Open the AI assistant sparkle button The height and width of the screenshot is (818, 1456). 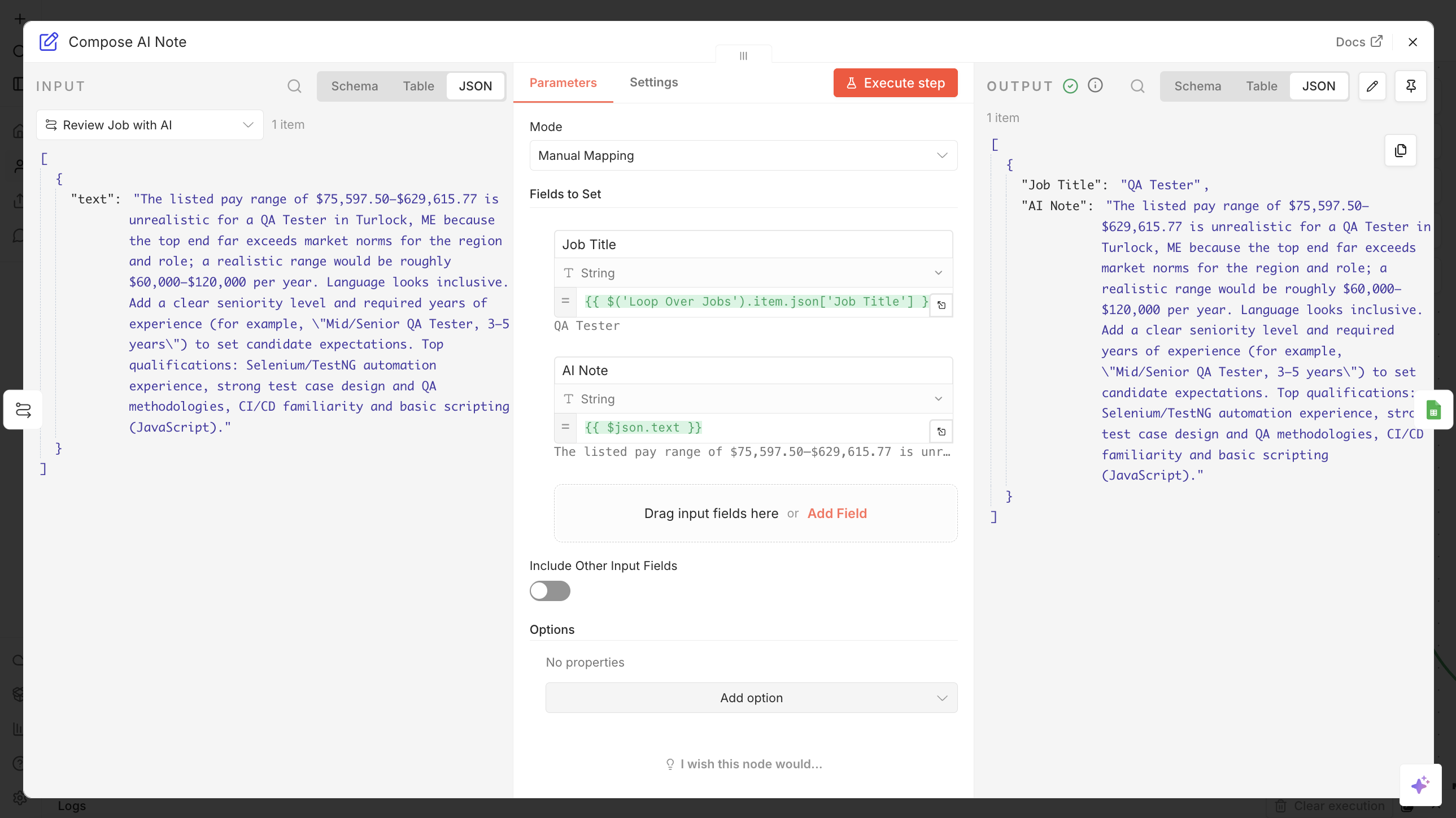coord(1420,785)
